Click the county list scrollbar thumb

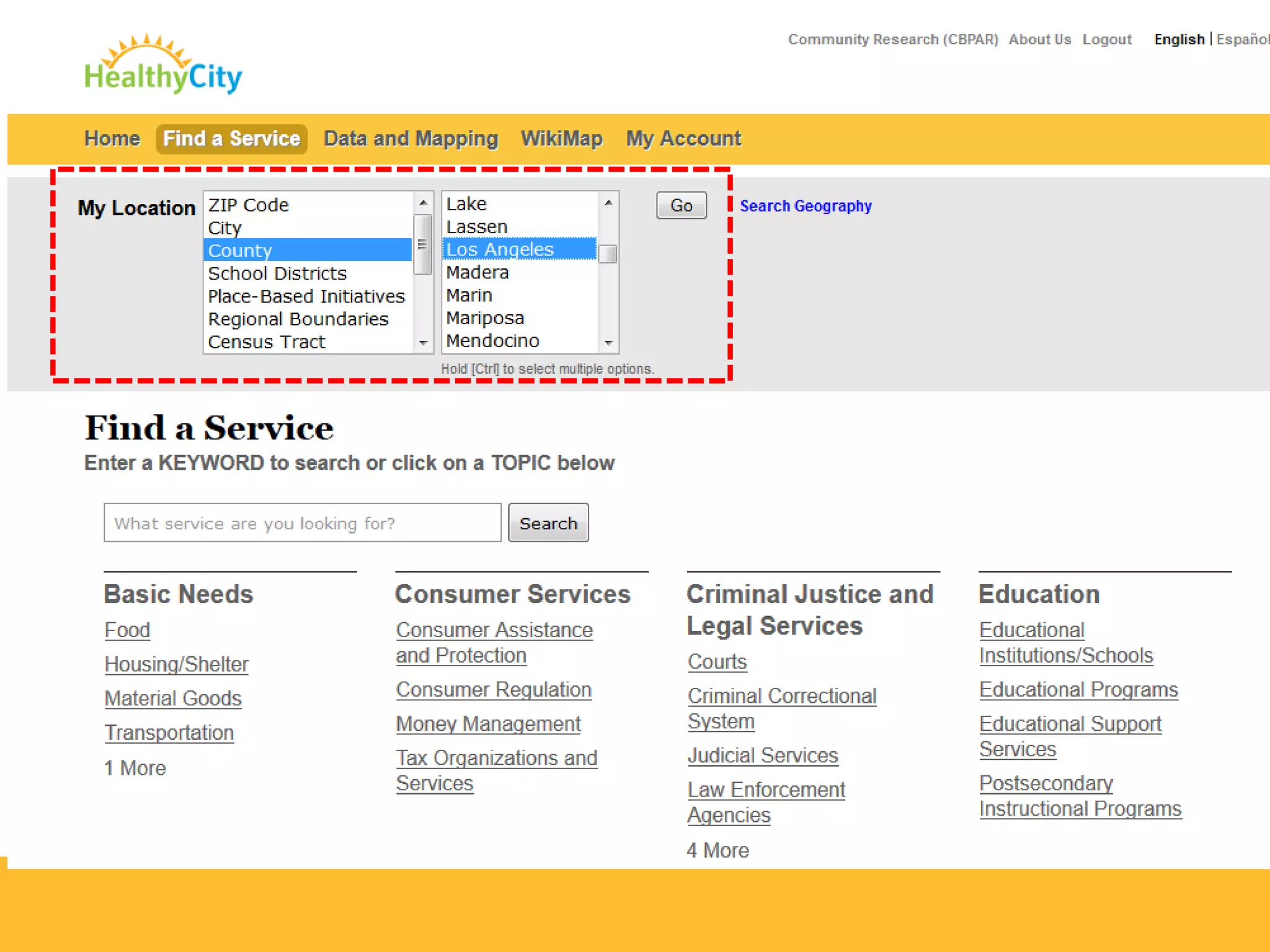pos(608,254)
